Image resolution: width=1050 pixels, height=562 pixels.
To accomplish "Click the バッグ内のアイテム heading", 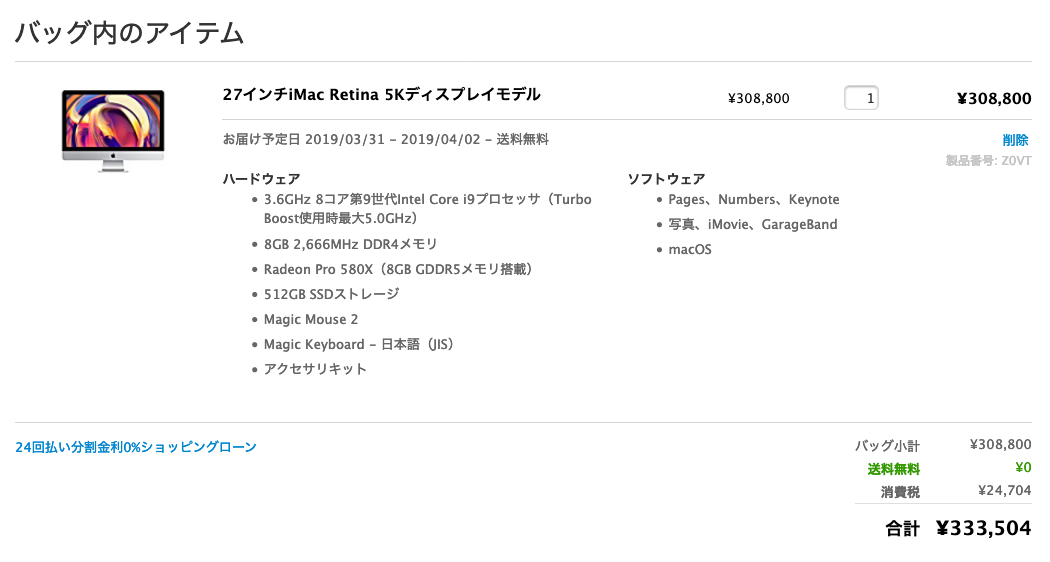I will 129,33.
